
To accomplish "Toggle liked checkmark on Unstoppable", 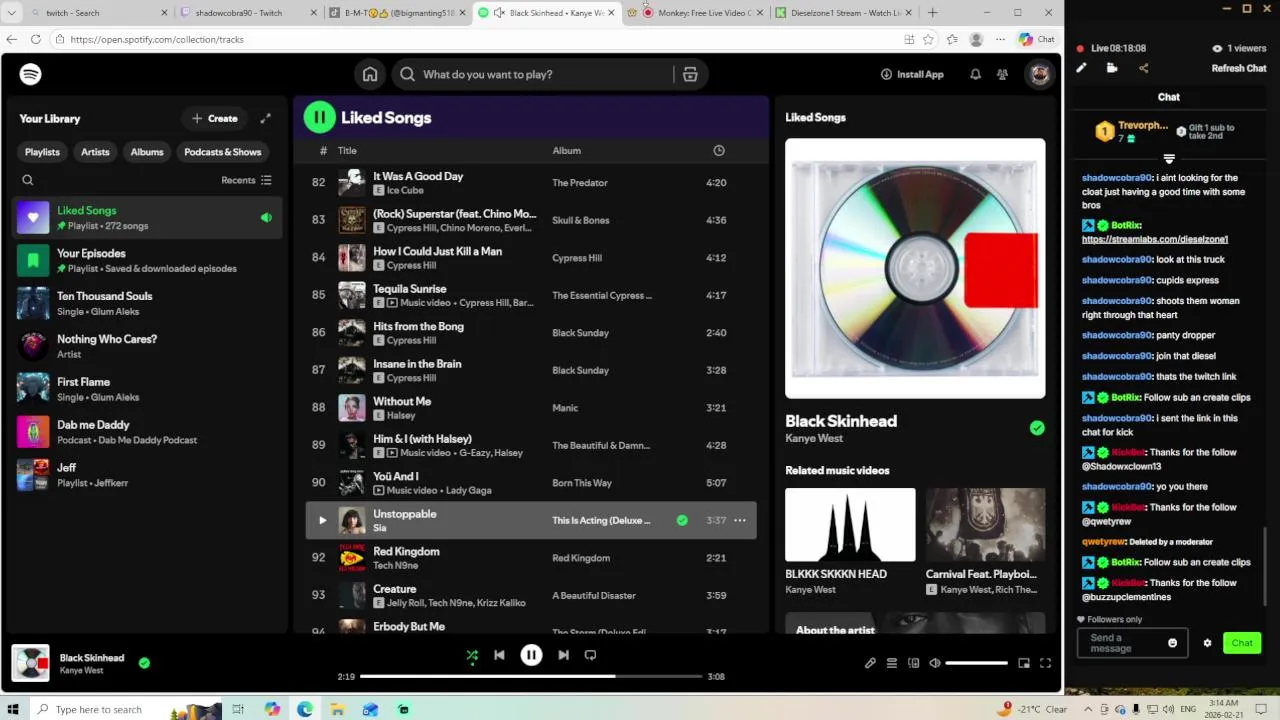I will (x=682, y=520).
